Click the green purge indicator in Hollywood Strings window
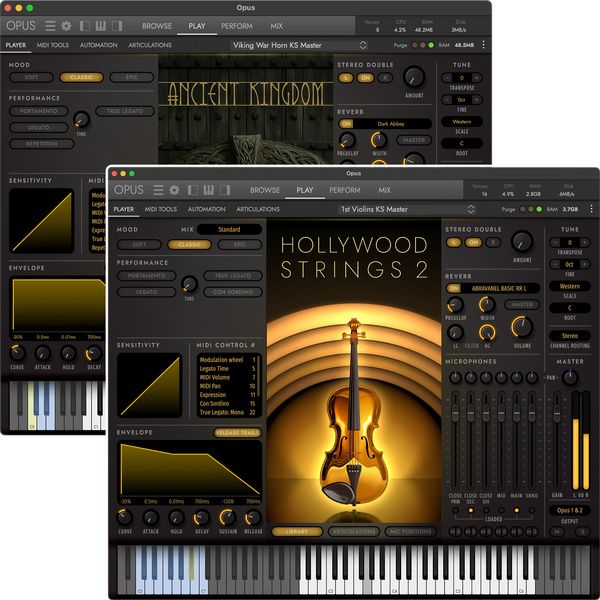 pyautogui.click(x=539, y=209)
